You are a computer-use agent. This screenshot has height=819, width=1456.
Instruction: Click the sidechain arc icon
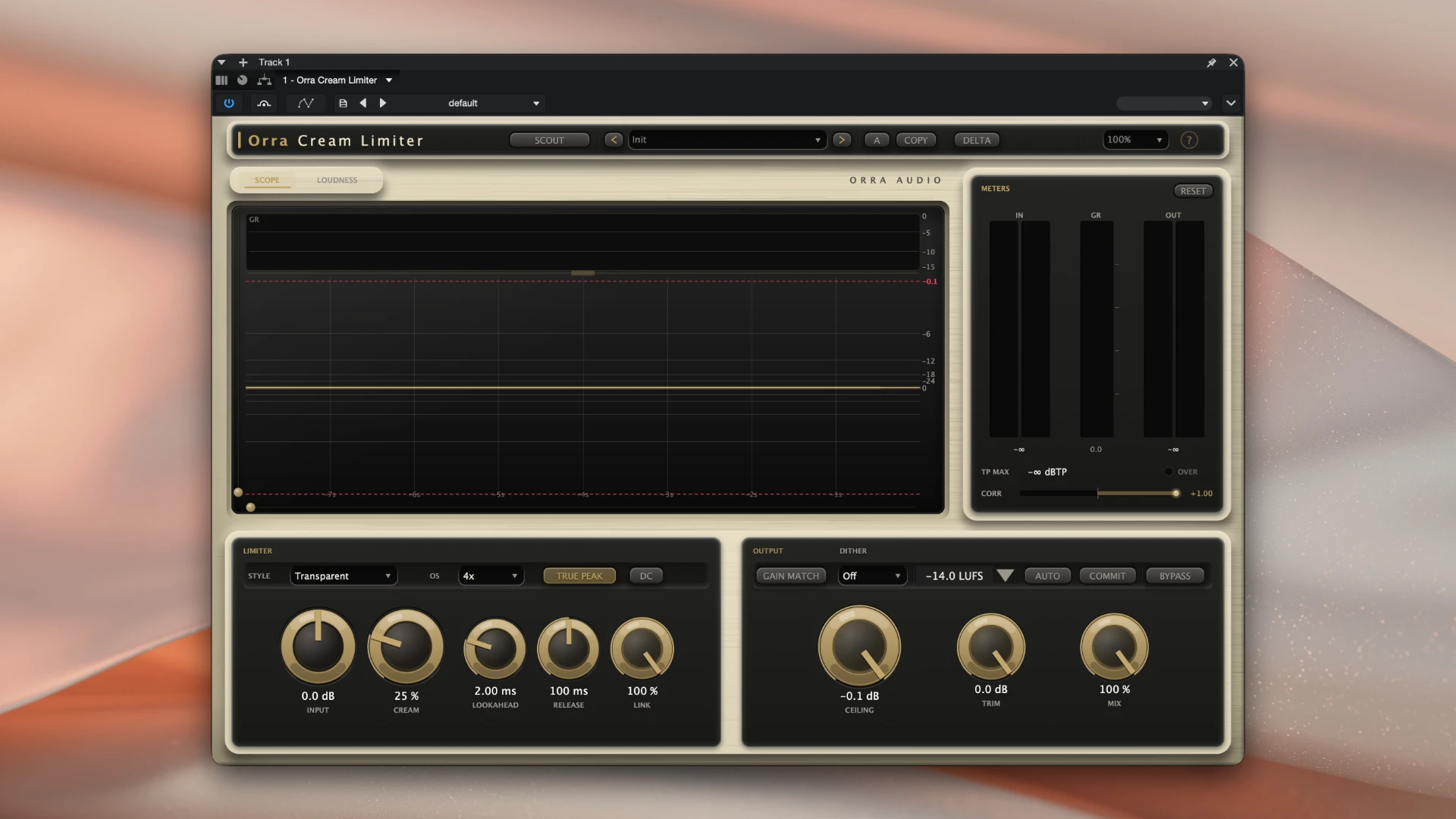[264, 103]
